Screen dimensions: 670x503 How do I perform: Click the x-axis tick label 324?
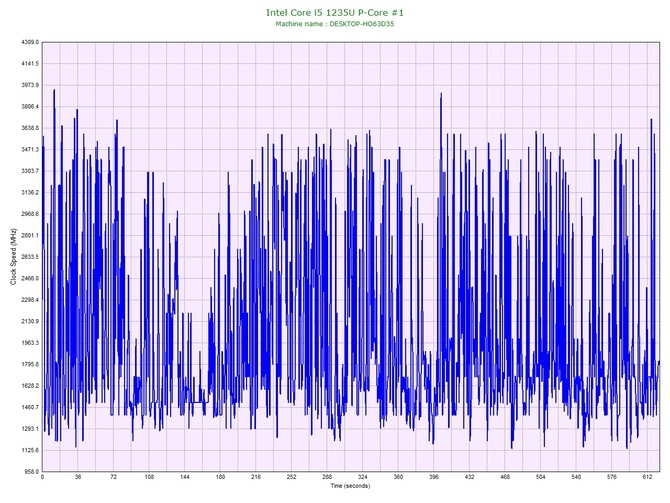[362, 477]
